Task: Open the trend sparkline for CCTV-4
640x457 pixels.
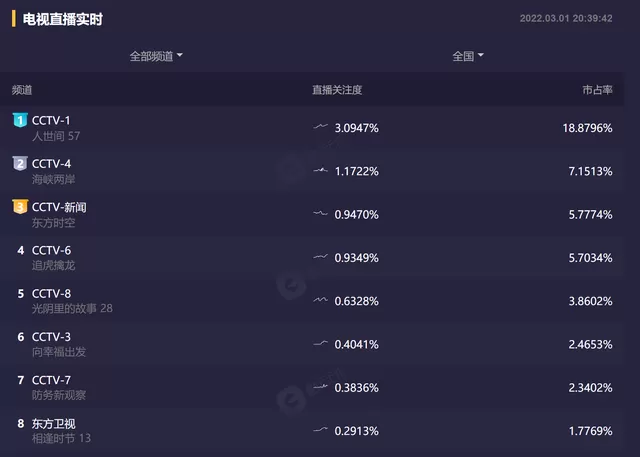Action: [x=321, y=170]
